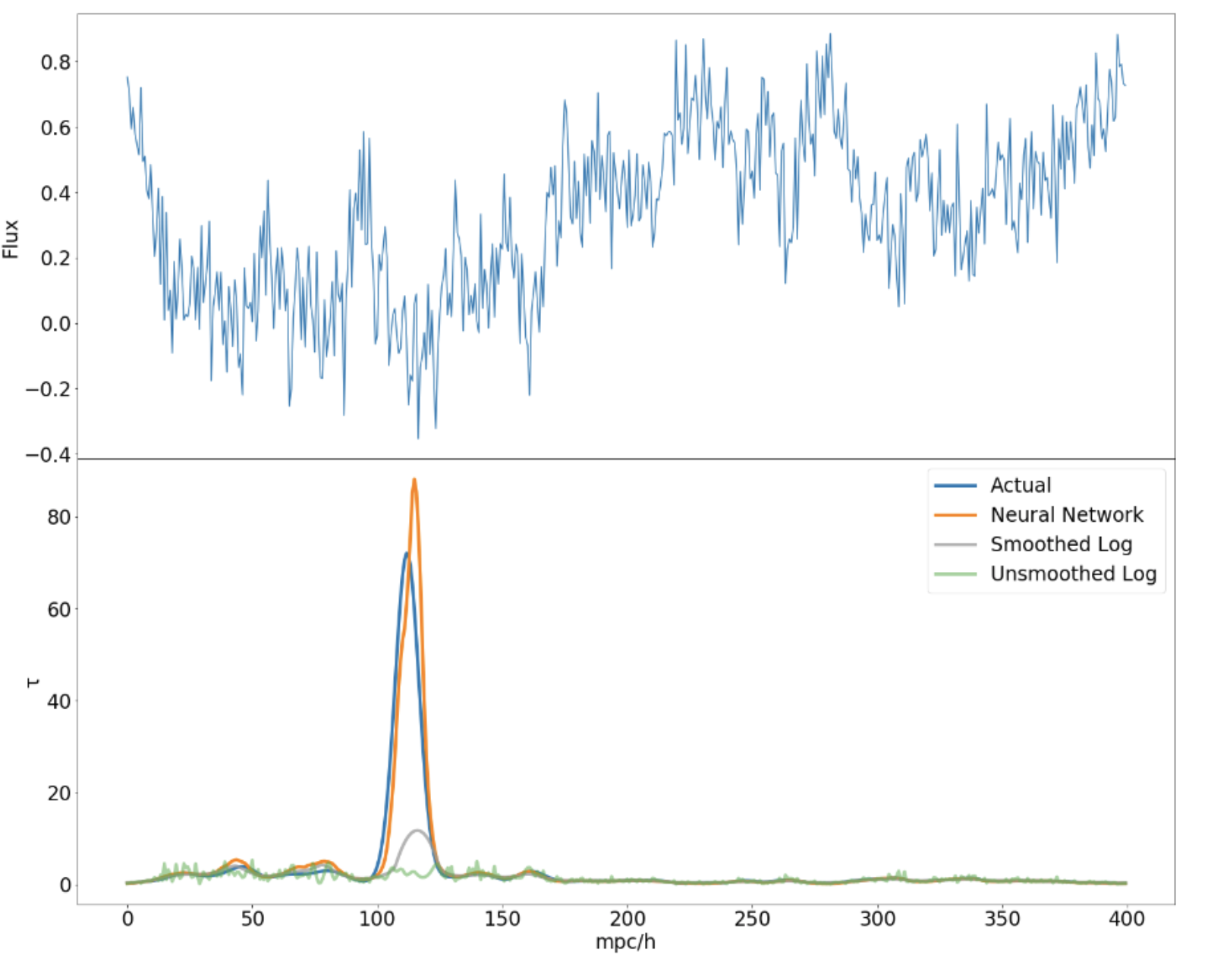Click the x-axis tick label '250'

tap(752, 919)
